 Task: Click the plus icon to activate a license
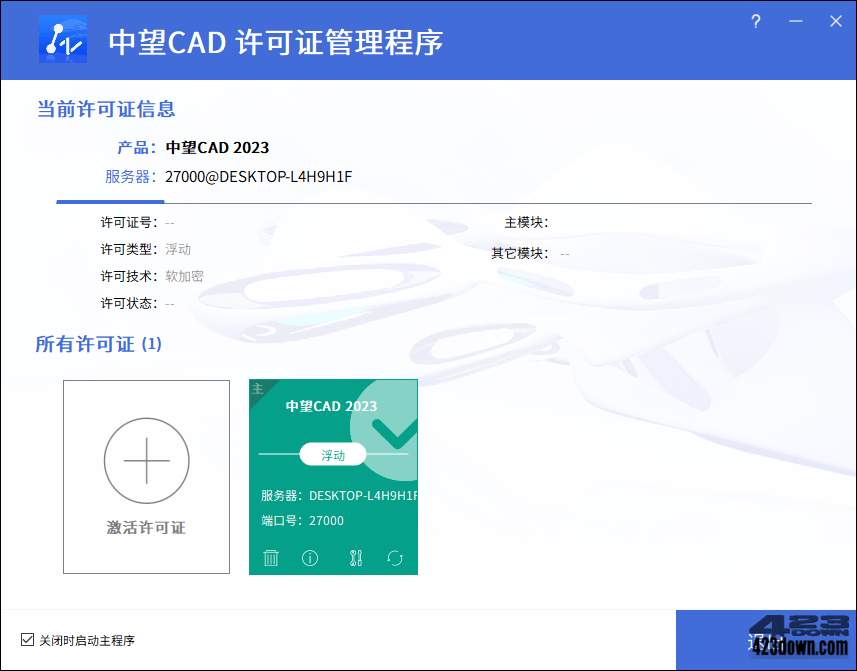pos(146,461)
